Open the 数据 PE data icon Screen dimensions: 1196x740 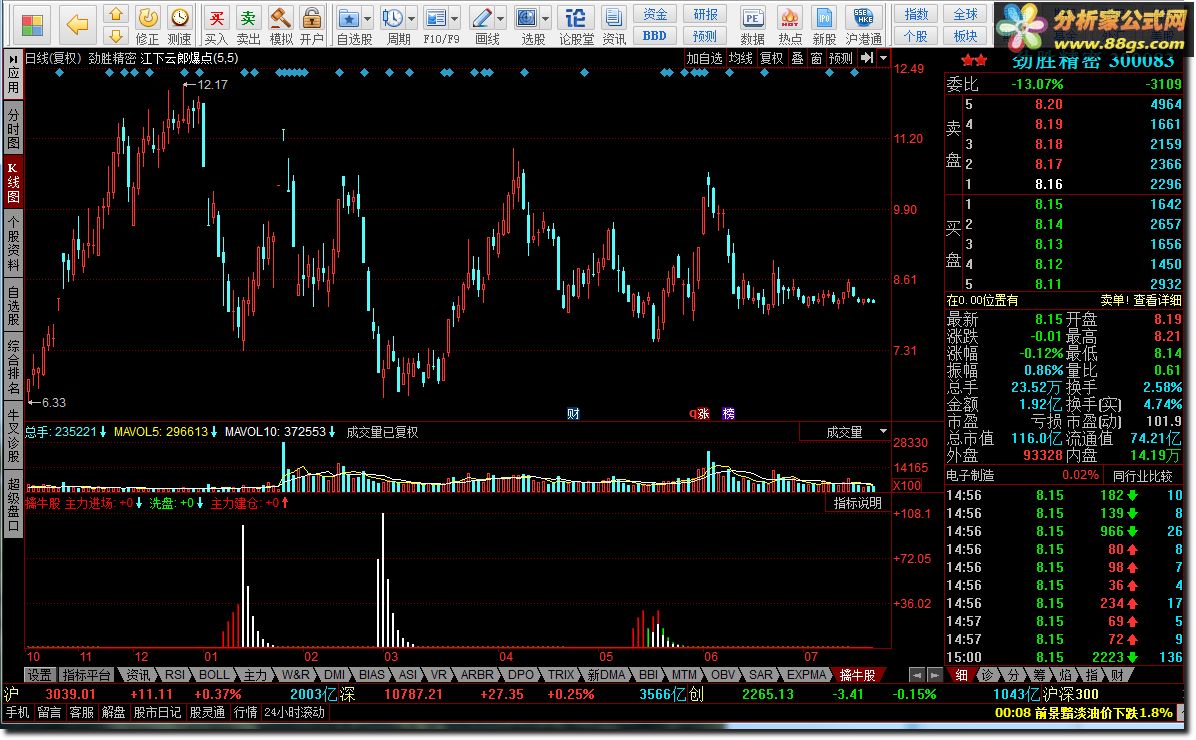pyautogui.click(x=752, y=25)
